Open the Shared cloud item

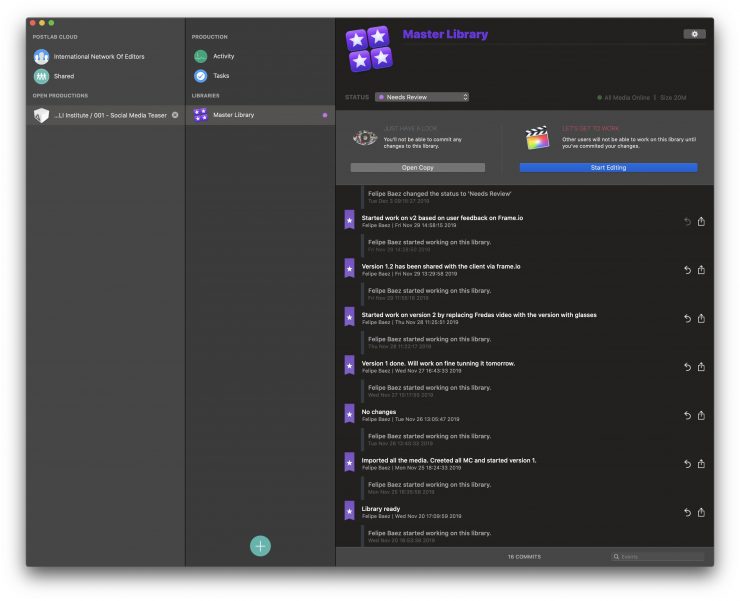[x=63, y=76]
